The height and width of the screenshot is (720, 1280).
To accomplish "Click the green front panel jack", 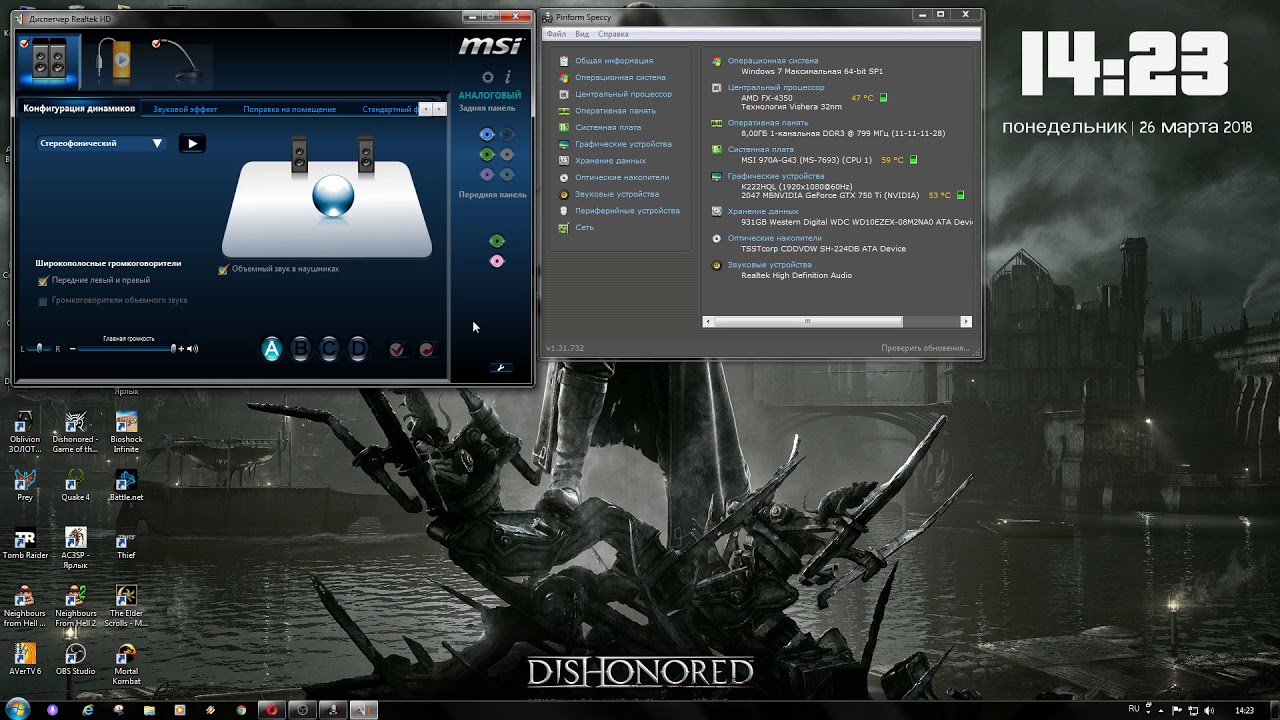I will click(x=497, y=241).
